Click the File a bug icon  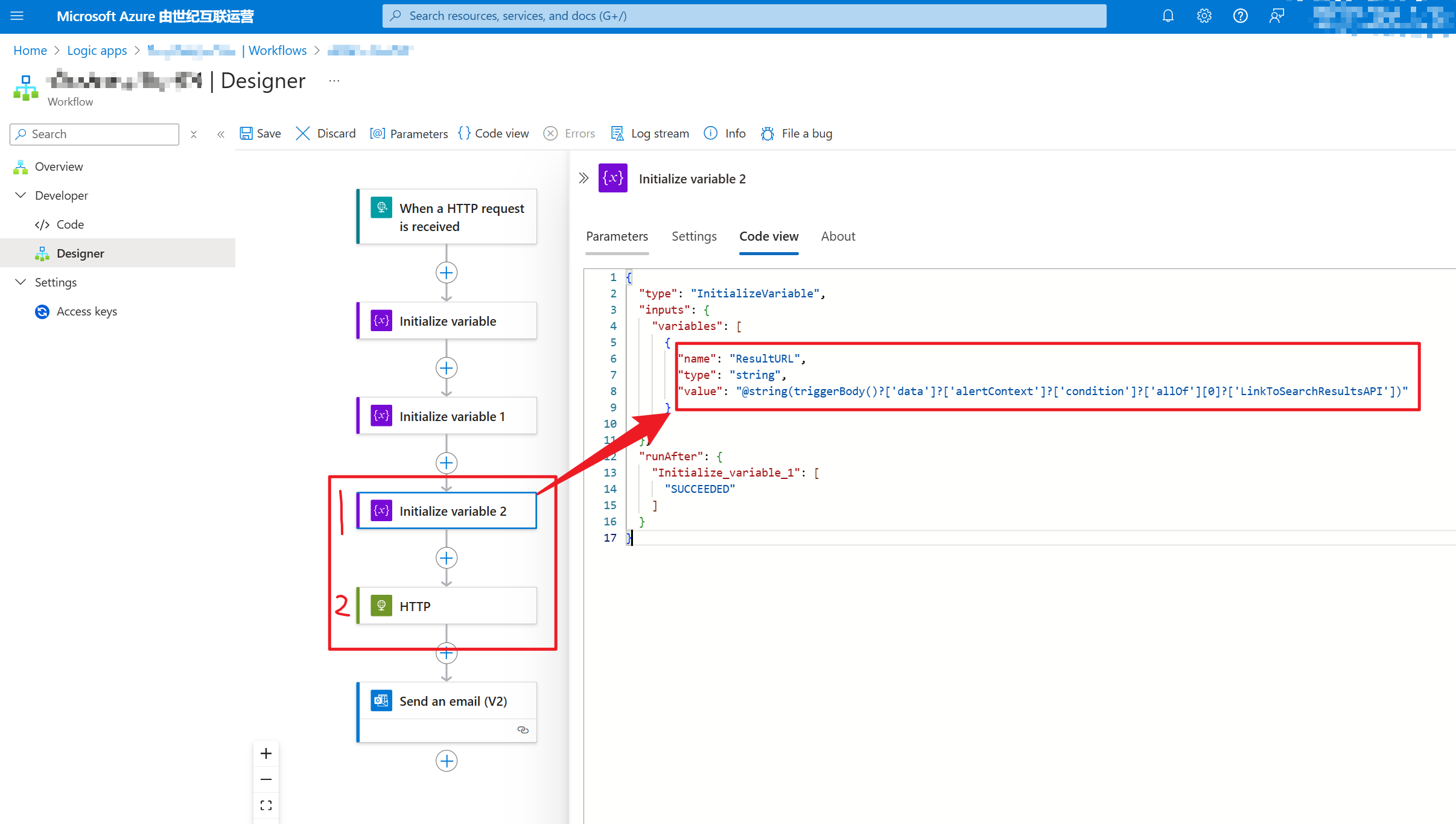[768, 133]
